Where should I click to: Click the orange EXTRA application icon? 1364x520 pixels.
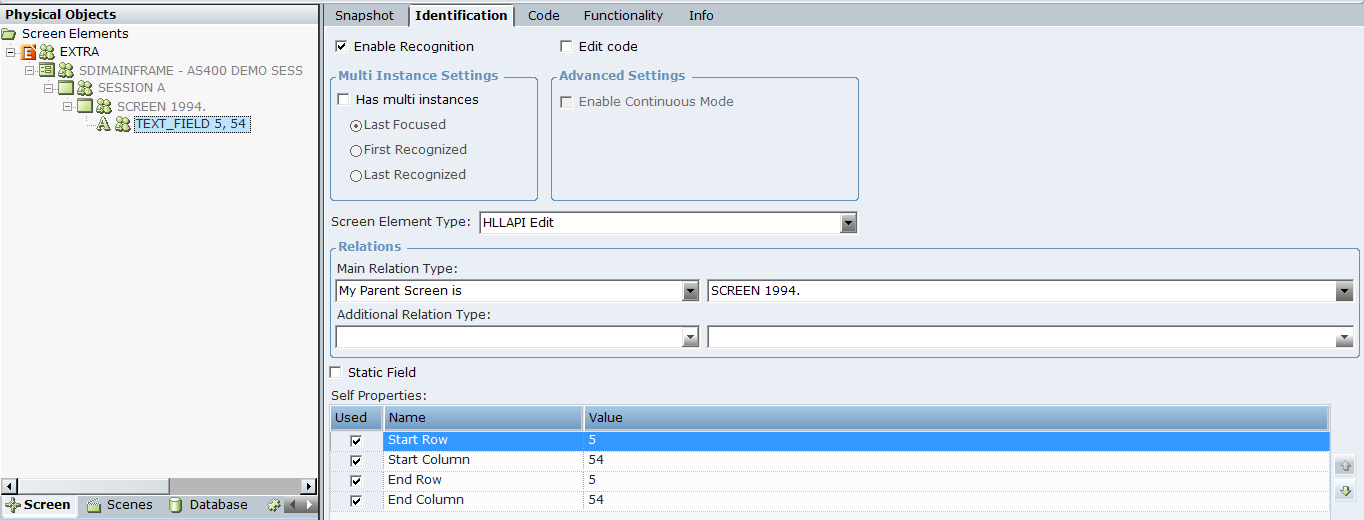28,52
